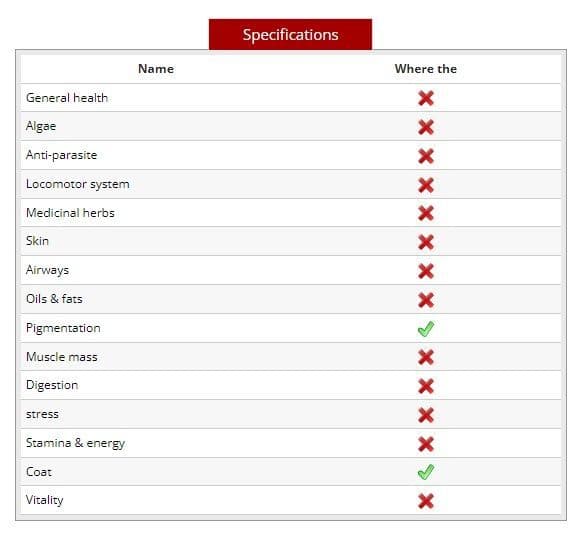
Task: Click the red cross next to Algae
Action: point(426,127)
